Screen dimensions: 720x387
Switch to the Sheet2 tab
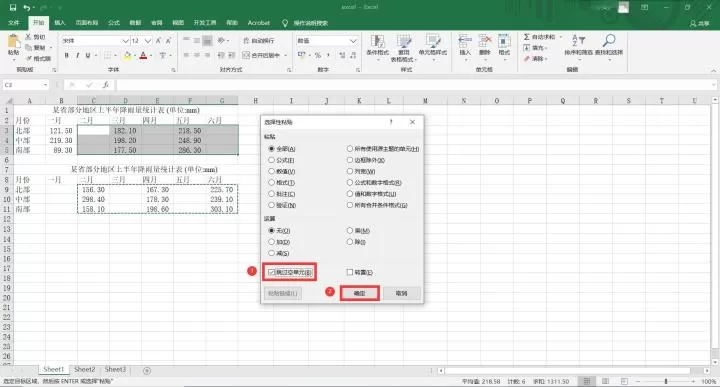84,369
